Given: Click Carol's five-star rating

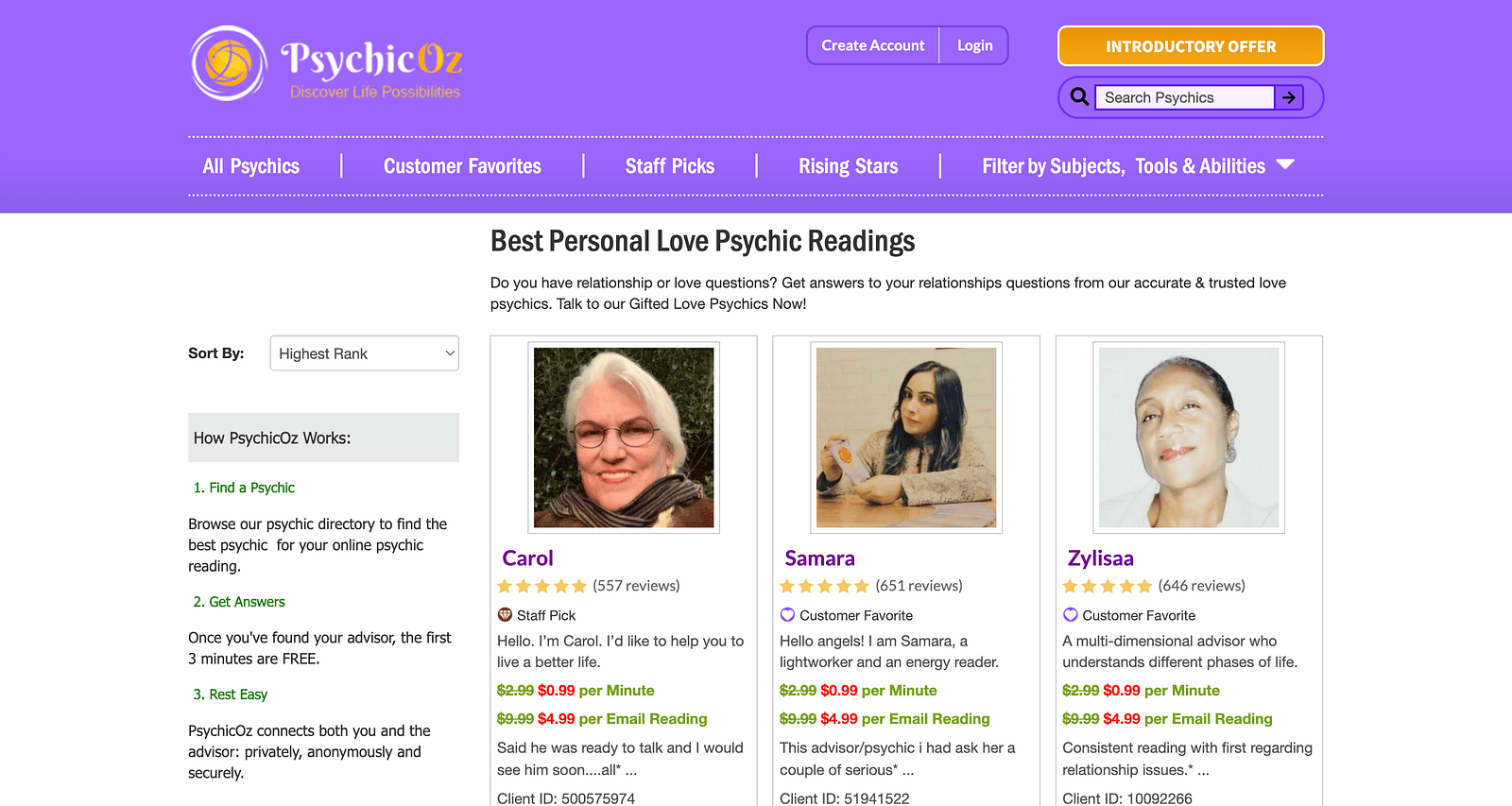Looking at the screenshot, I should (542, 586).
